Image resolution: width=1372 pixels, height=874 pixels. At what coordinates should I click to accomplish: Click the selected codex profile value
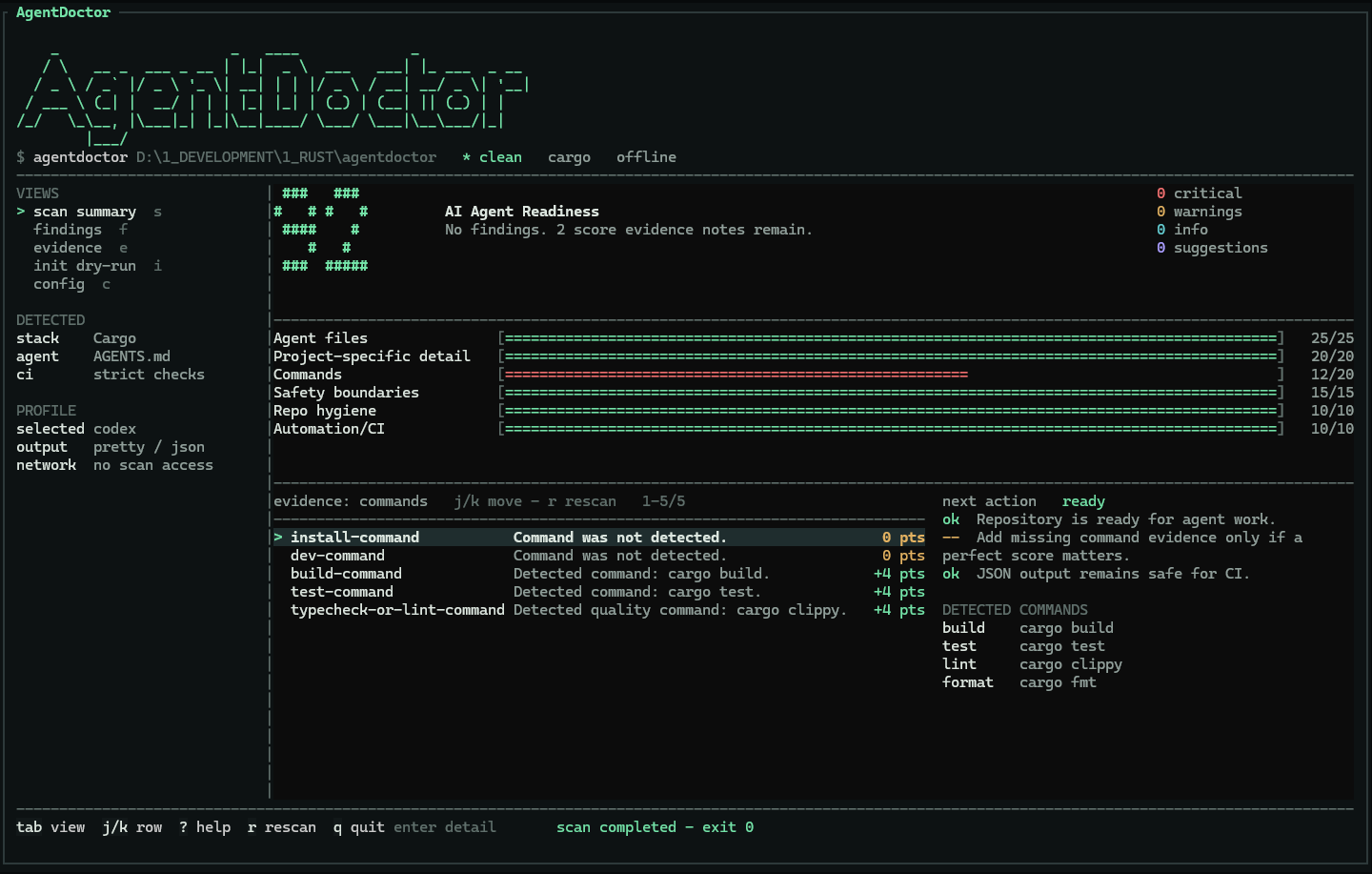[x=114, y=429]
